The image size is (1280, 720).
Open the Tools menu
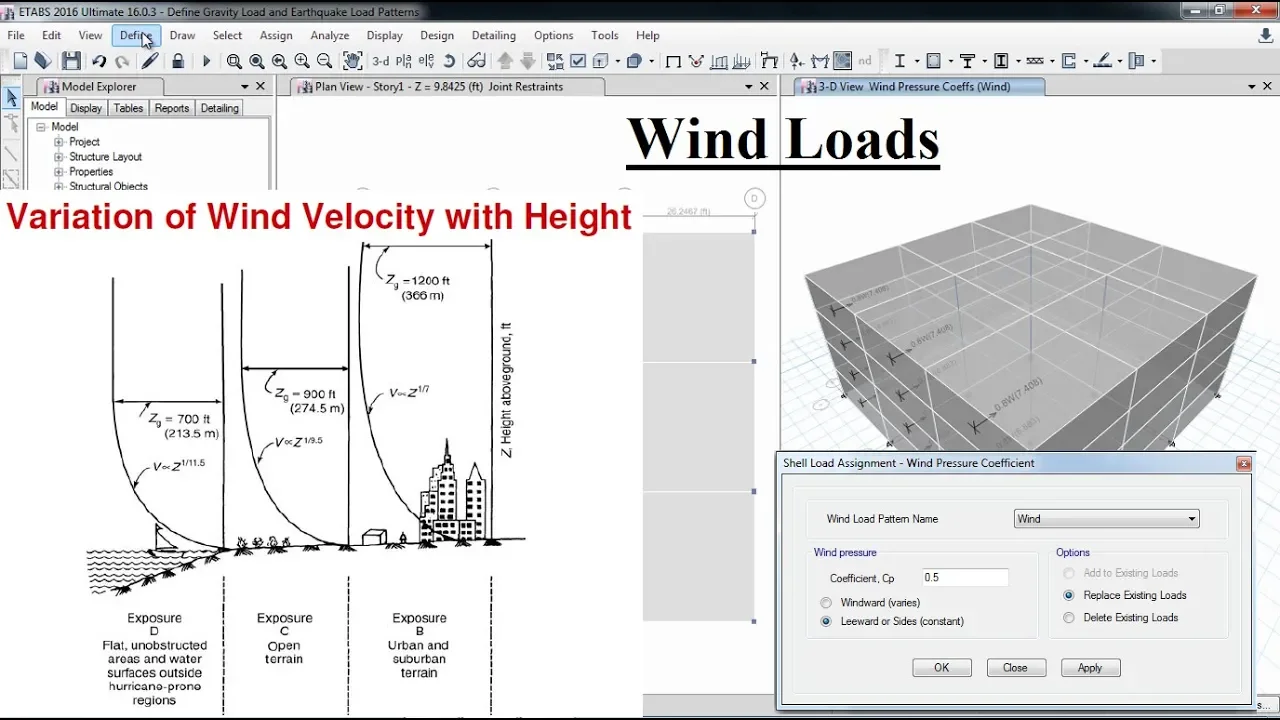click(x=604, y=35)
